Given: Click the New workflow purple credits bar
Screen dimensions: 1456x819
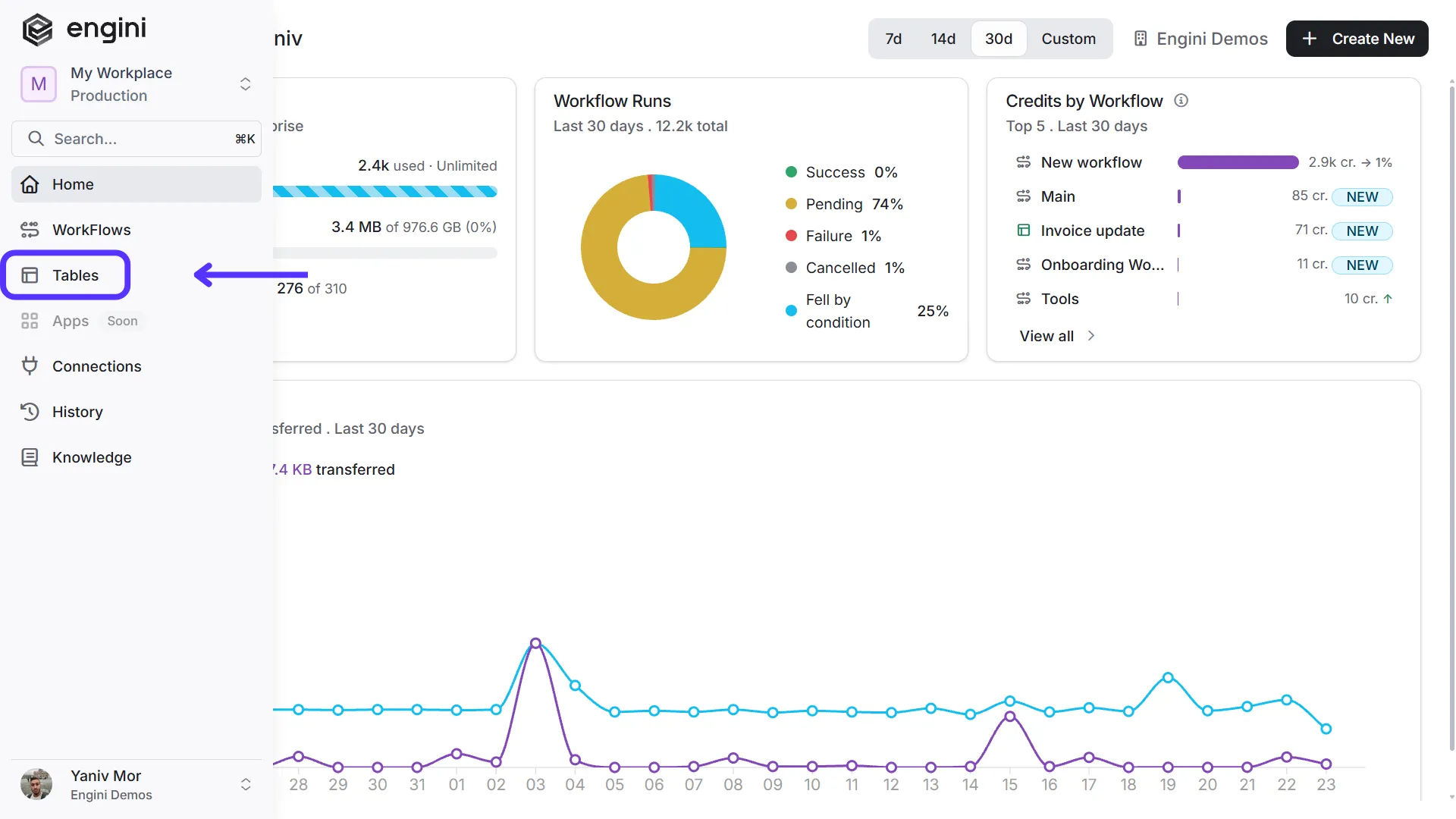Looking at the screenshot, I should click(1238, 162).
